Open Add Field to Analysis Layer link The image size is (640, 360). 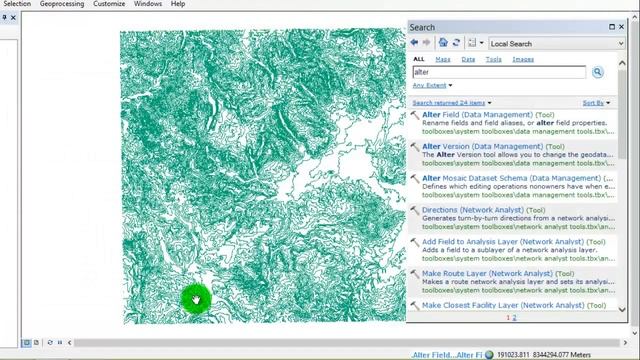point(503,242)
